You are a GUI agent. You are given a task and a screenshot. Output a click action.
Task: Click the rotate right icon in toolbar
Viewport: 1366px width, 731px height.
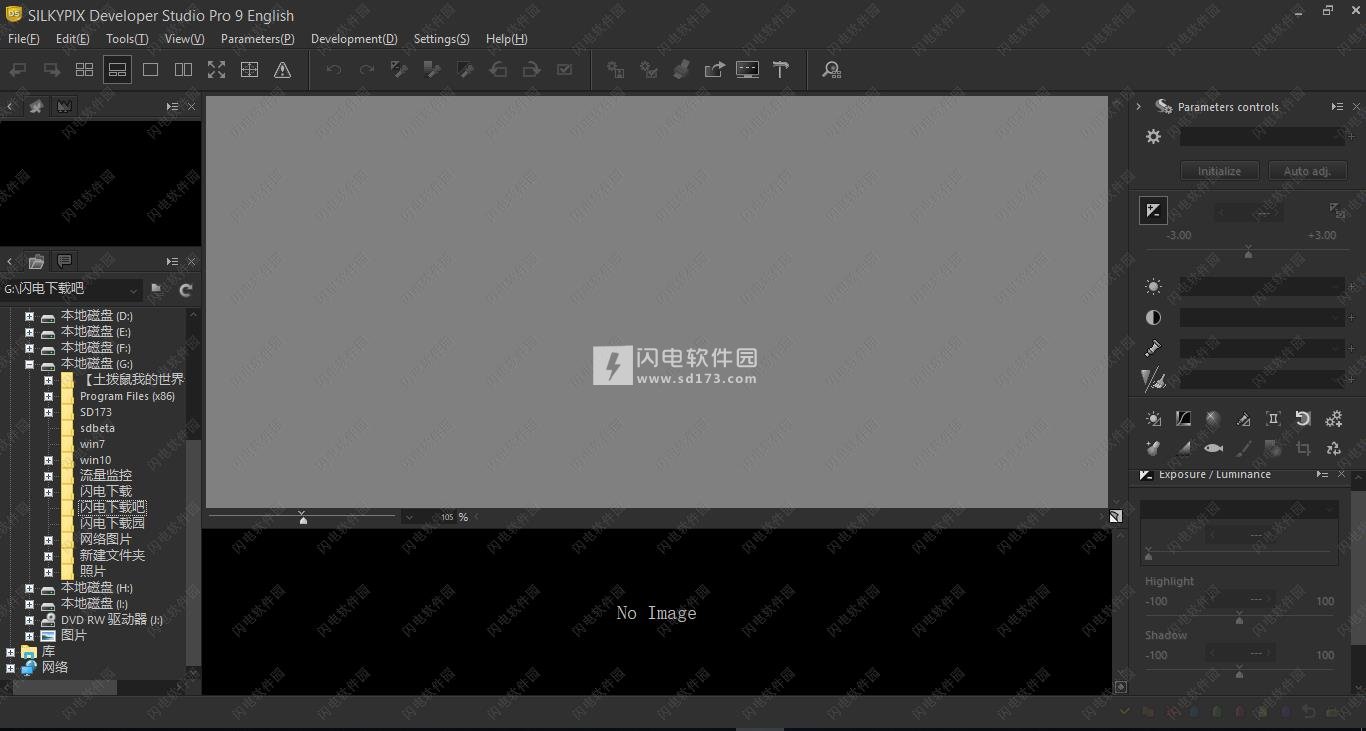(x=531, y=70)
